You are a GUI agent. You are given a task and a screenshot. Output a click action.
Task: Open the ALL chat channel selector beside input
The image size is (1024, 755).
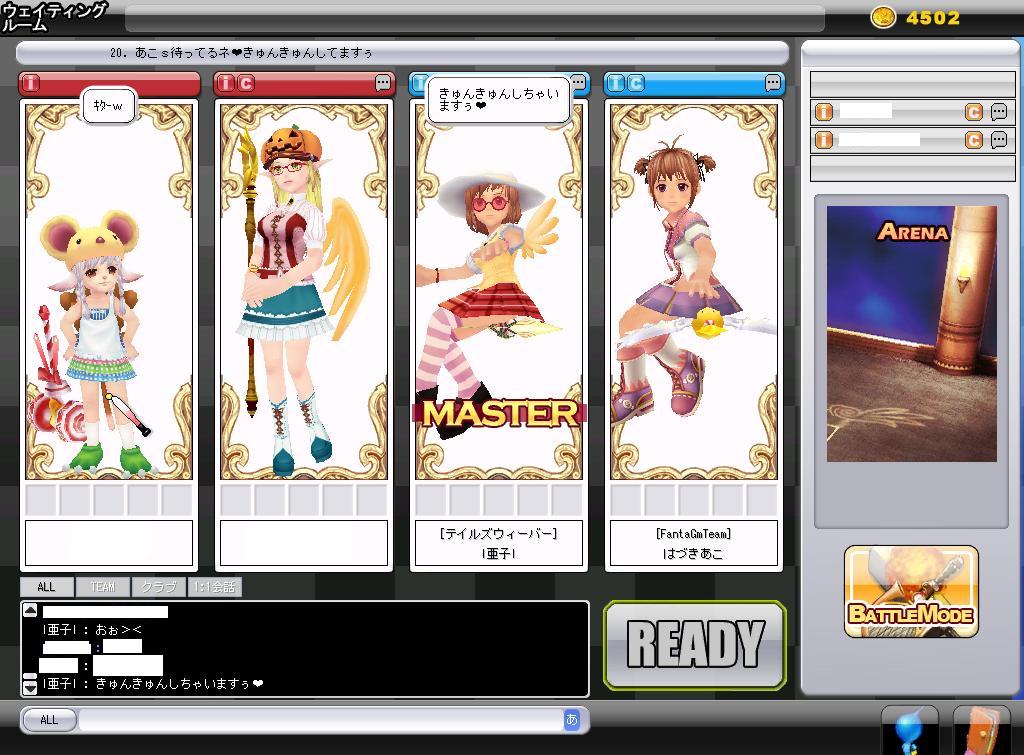(49, 719)
